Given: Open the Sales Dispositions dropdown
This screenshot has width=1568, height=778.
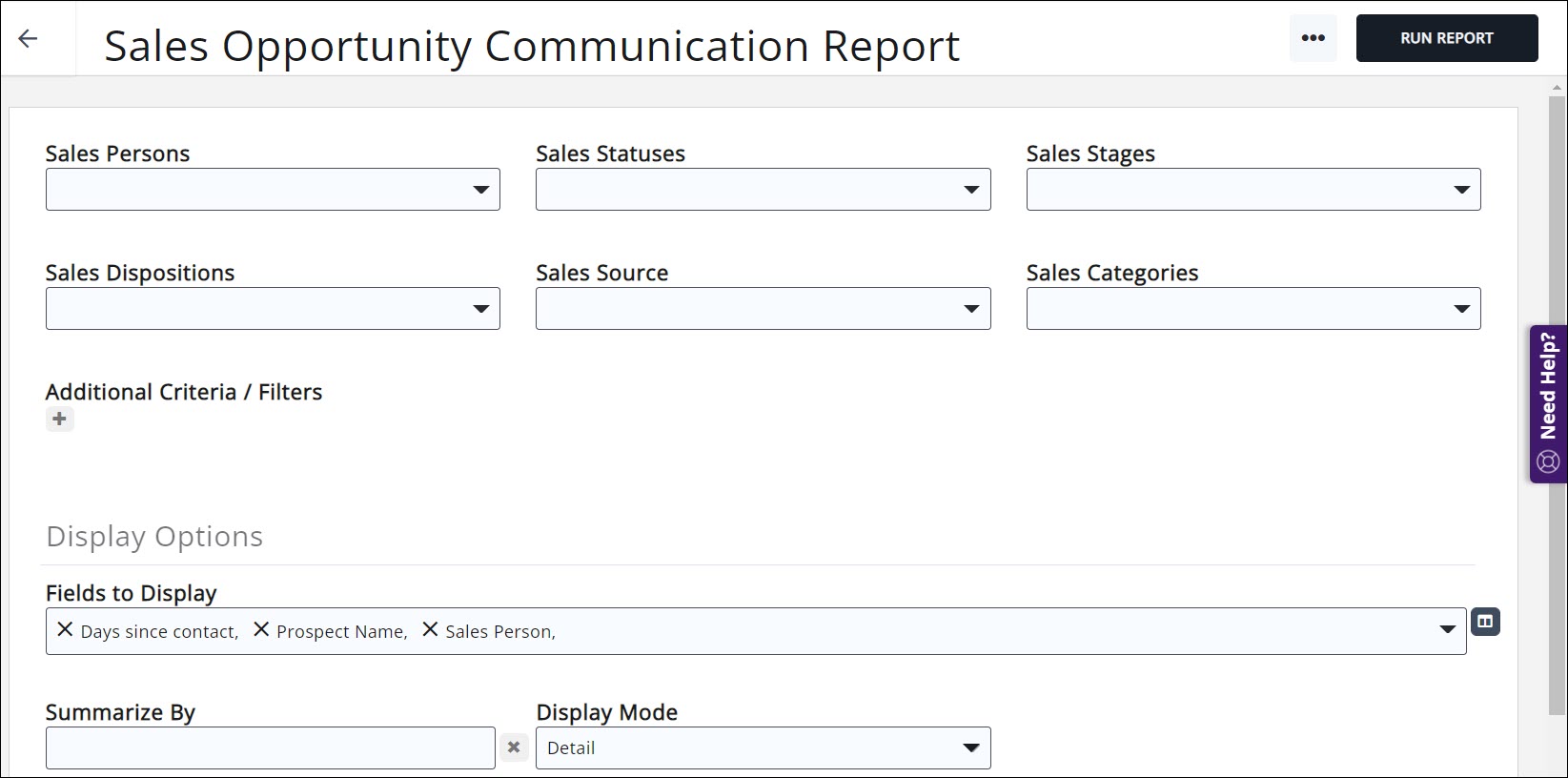Looking at the screenshot, I should pos(273,309).
